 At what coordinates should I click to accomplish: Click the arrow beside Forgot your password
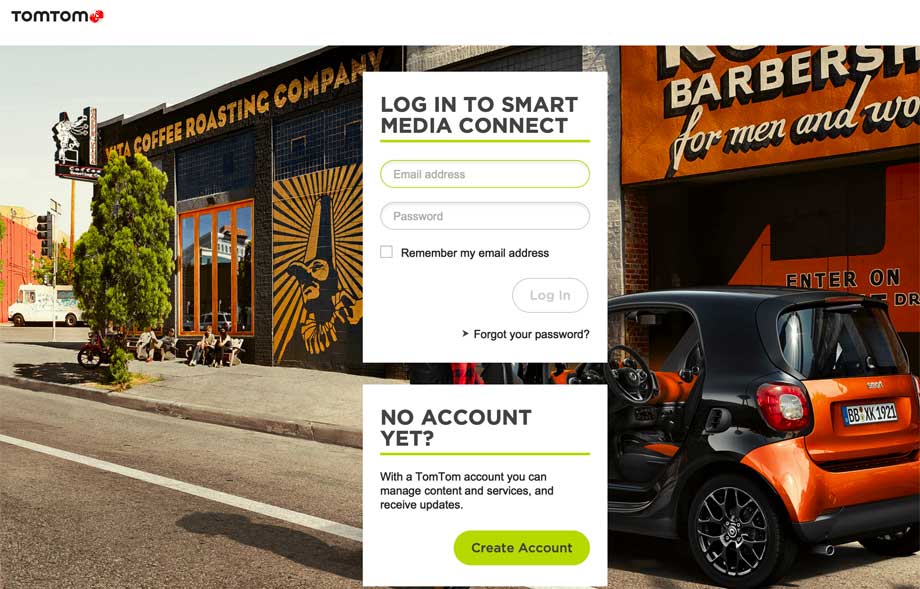click(465, 334)
